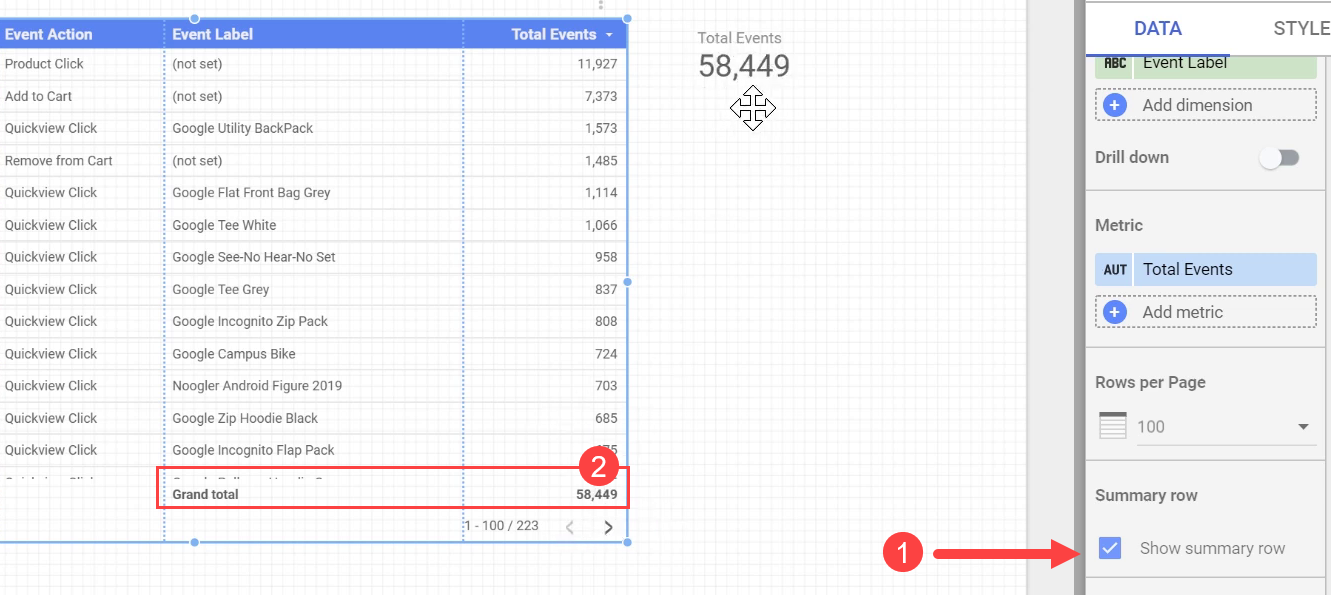Toggle the Drill down switch
Image resolution: width=1331 pixels, height=595 pixels.
(1279, 158)
